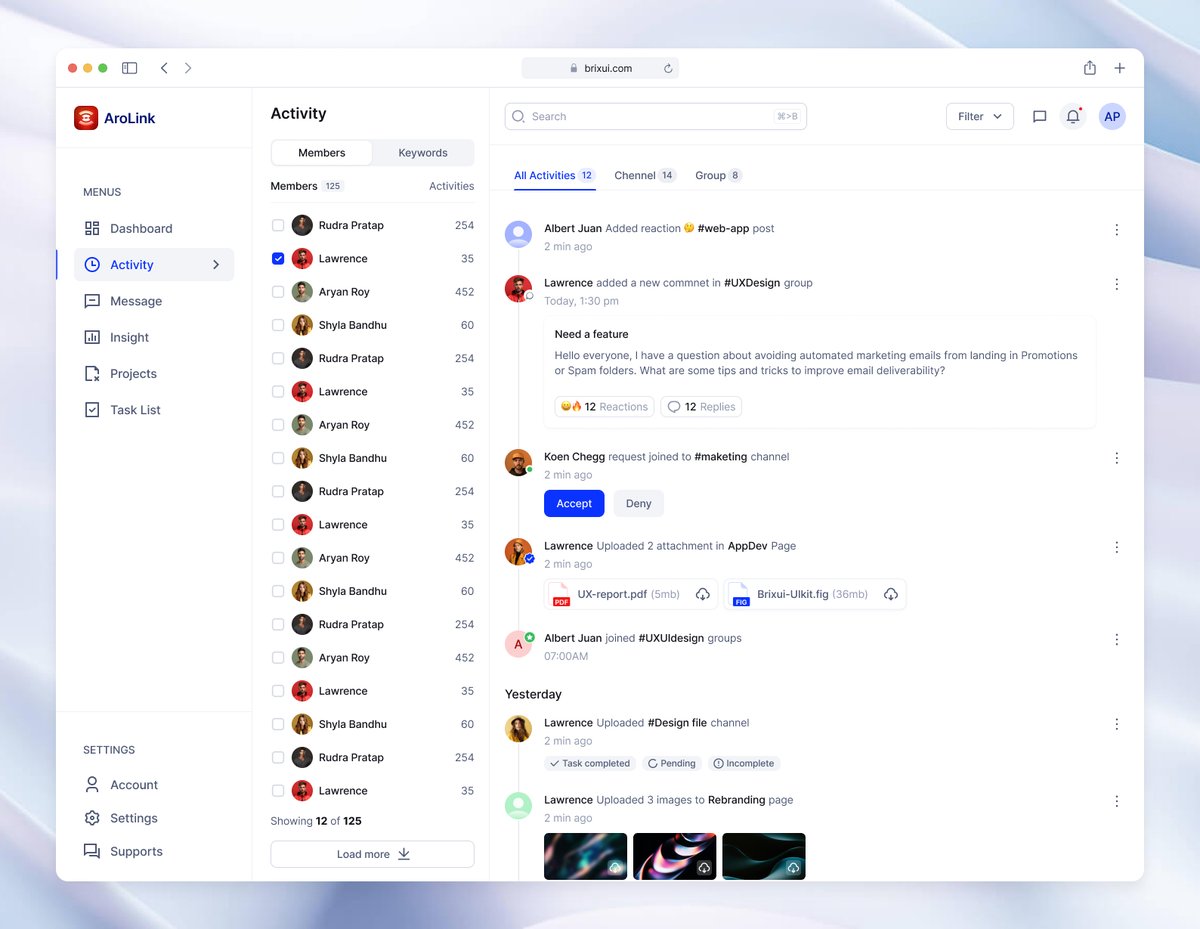Go back with the browser back arrow

(164, 68)
